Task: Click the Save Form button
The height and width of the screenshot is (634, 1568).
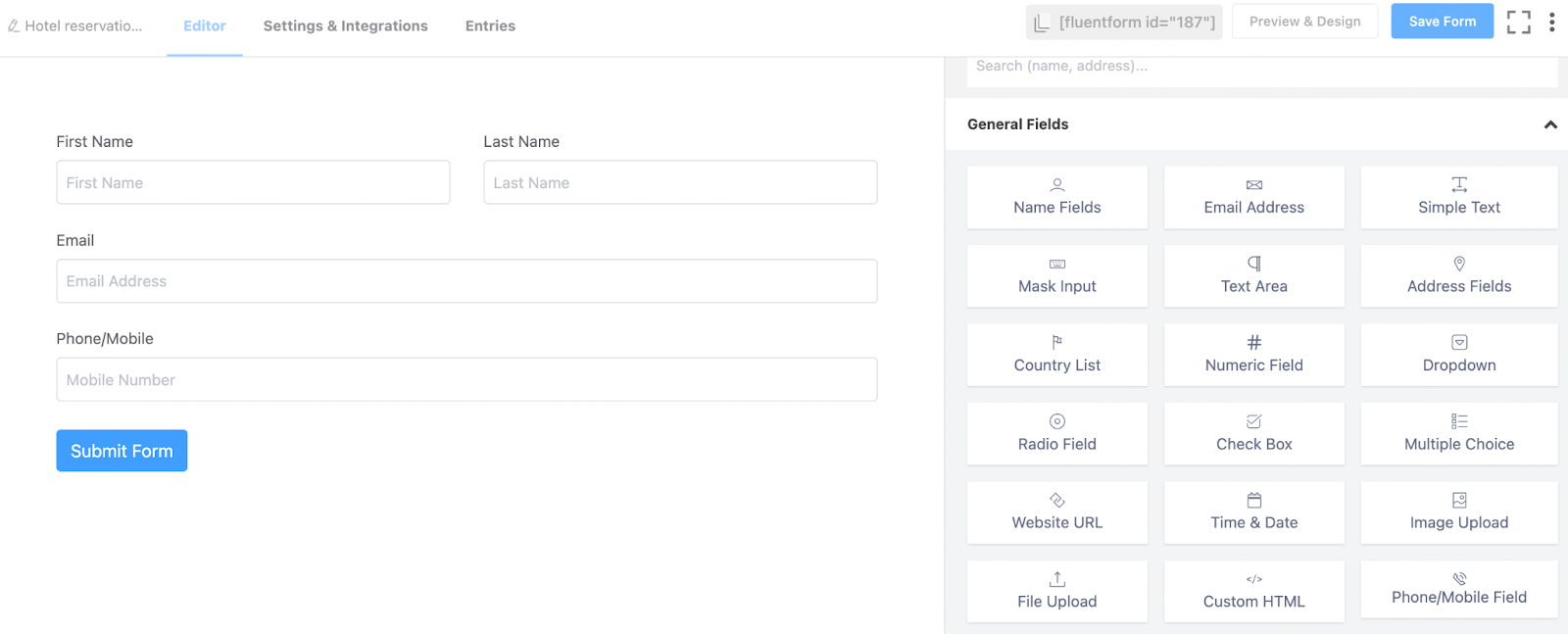Action: pos(1442,22)
